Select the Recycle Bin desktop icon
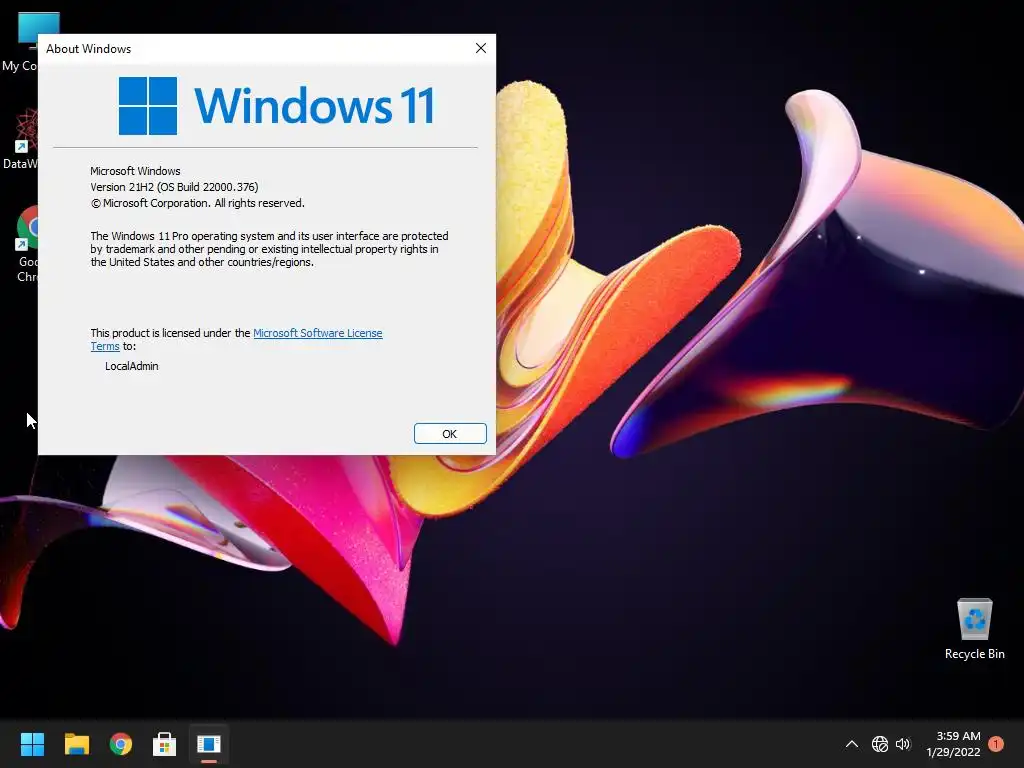Viewport: 1024px width, 768px height. 974,629
